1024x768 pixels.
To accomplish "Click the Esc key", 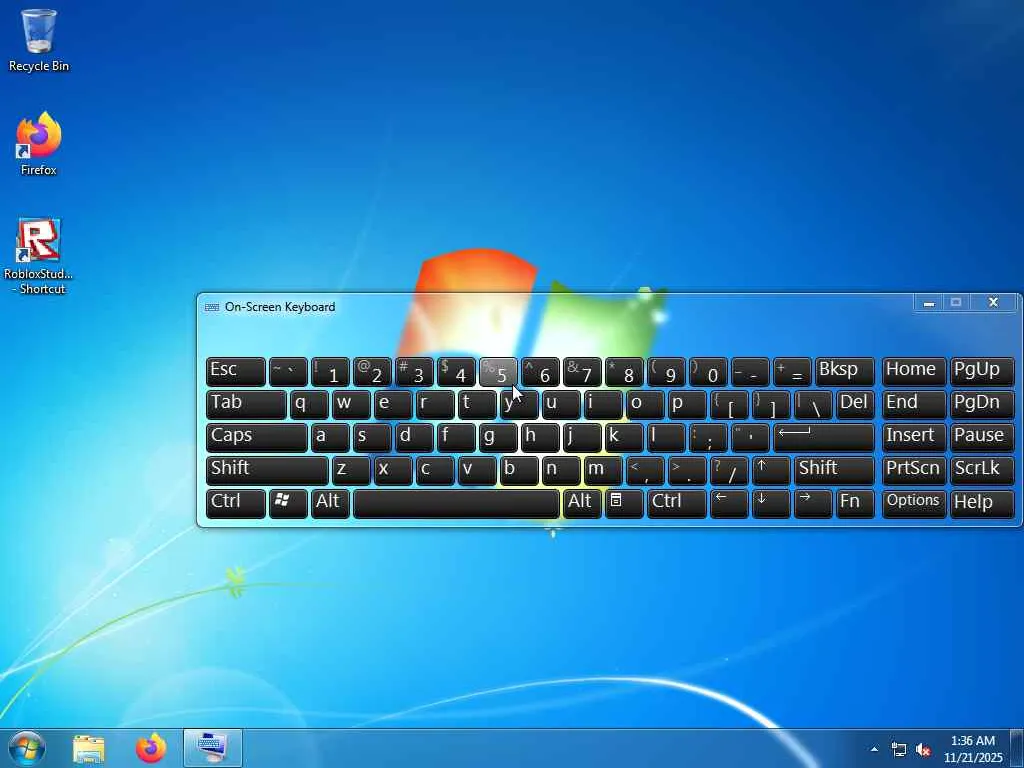I will point(236,371).
